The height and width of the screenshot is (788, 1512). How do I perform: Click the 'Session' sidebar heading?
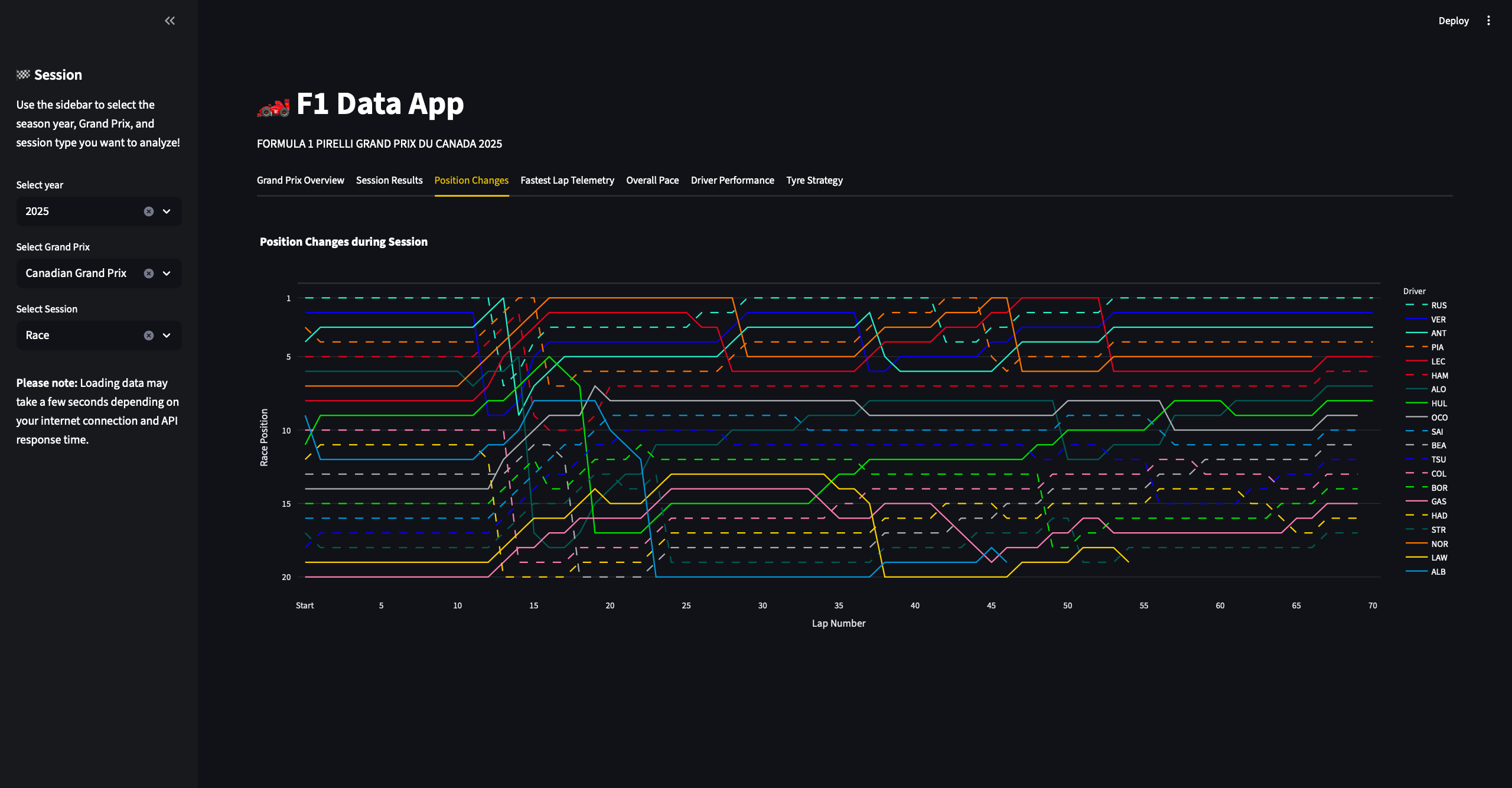58,75
